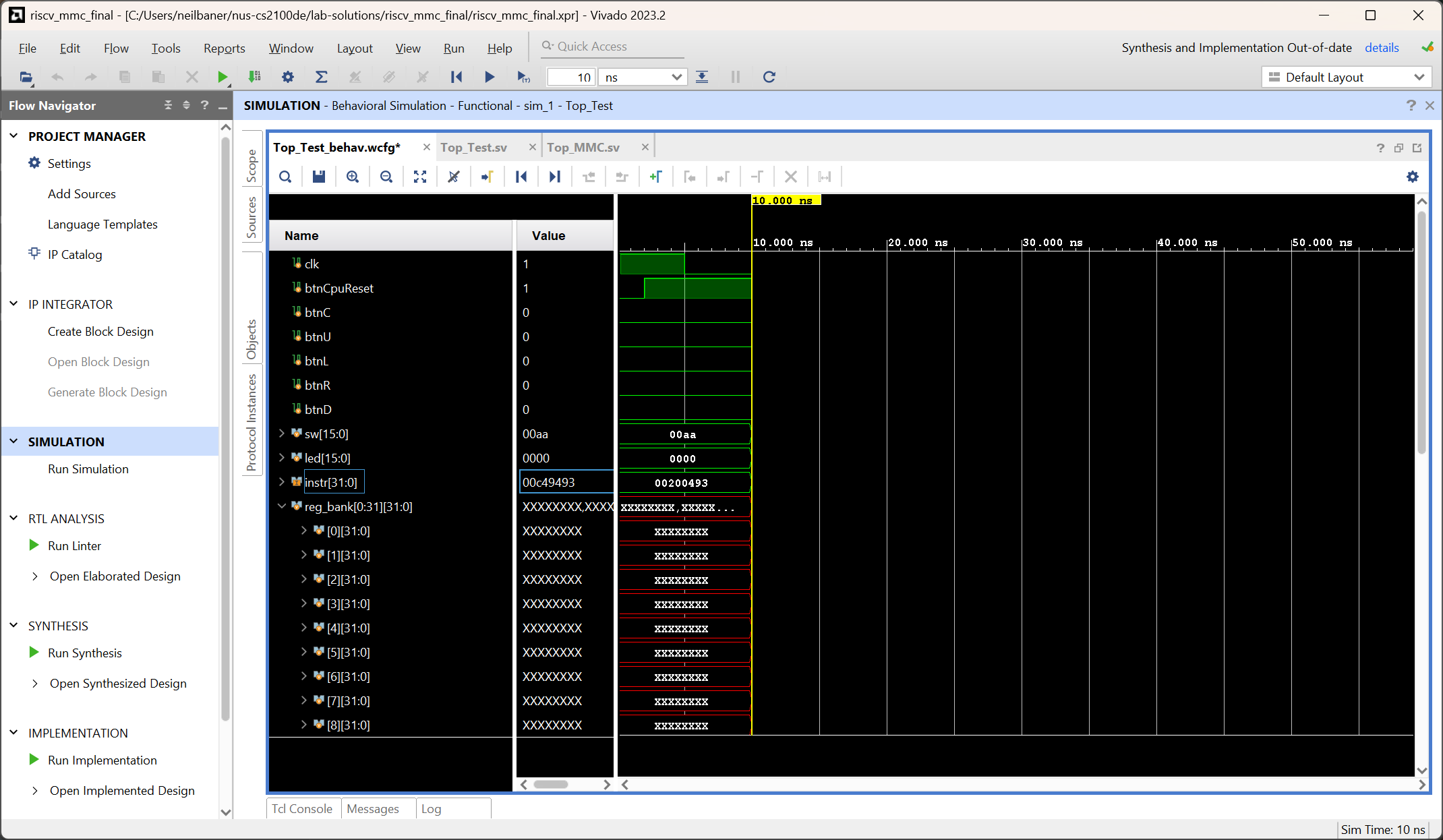This screenshot has width=1443, height=840.
Task: Click the Zoom Fit icon in waveform toolbar
Action: (x=420, y=177)
